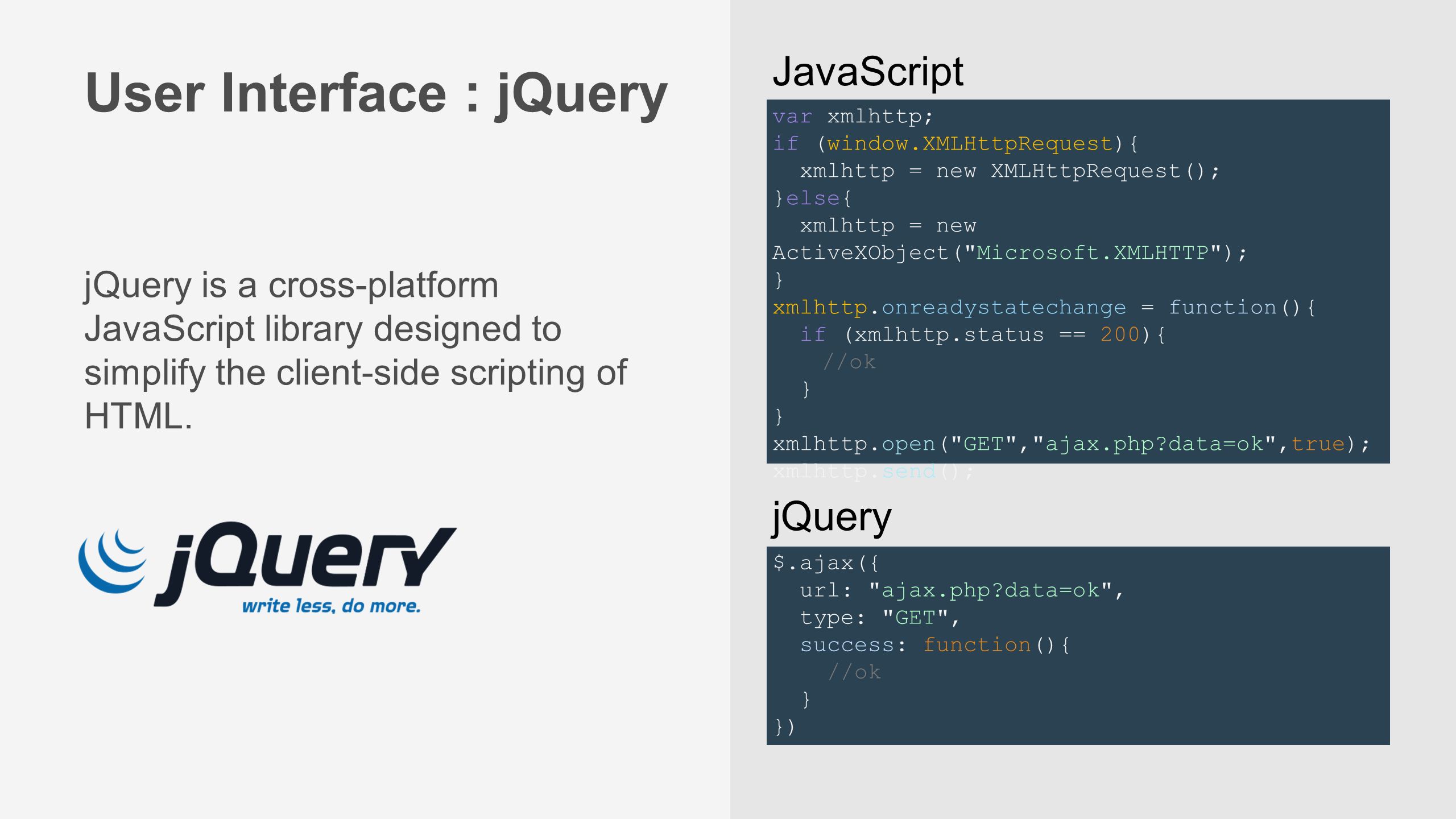Click the jQuery logo image

tap(267, 568)
